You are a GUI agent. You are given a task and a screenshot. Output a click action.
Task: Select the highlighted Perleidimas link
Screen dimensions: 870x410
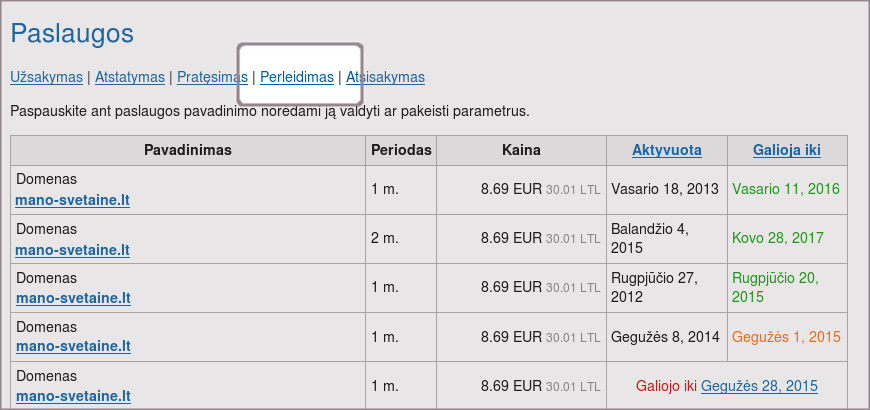[x=297, y=77]
